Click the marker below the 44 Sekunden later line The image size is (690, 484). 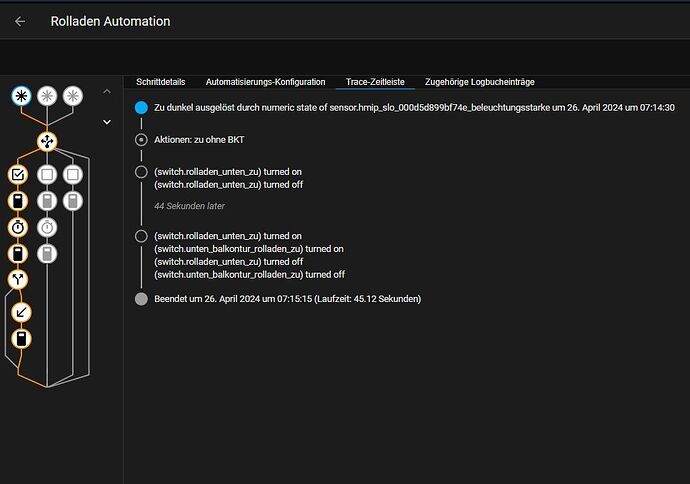(x=141, y=236)
